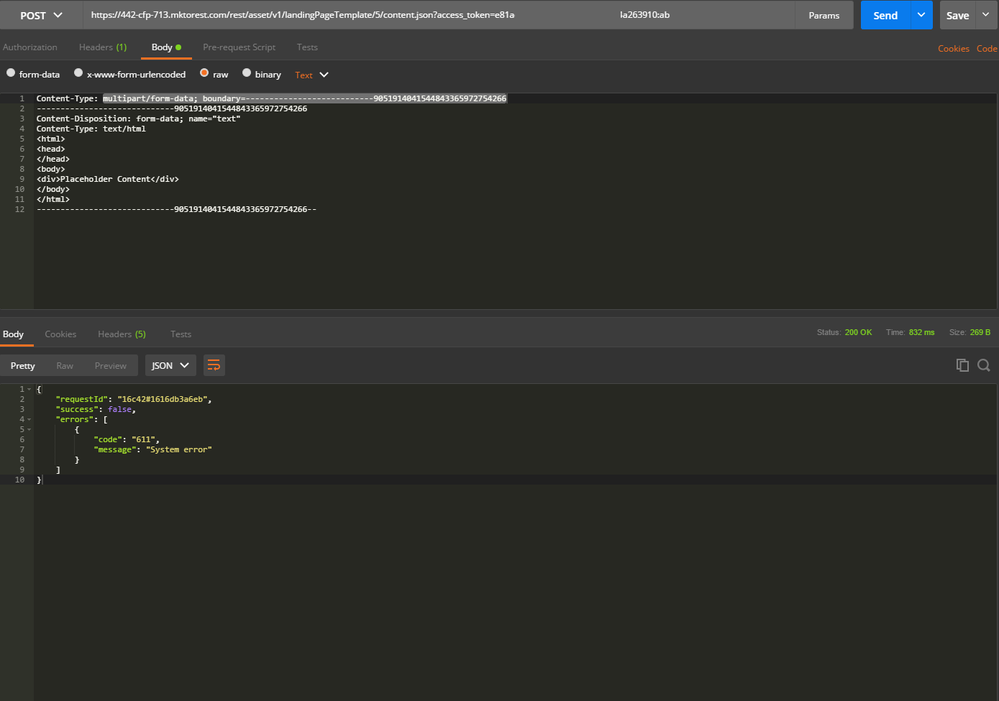Switch response view to Preview

[110, 365]
